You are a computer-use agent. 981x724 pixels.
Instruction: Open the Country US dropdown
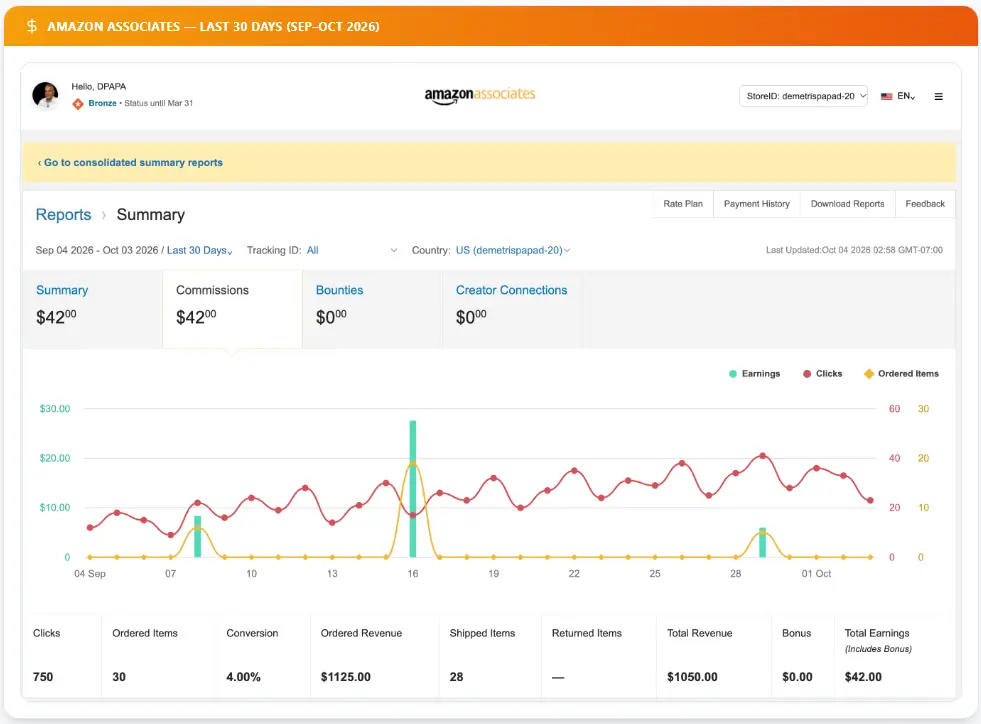513,250
